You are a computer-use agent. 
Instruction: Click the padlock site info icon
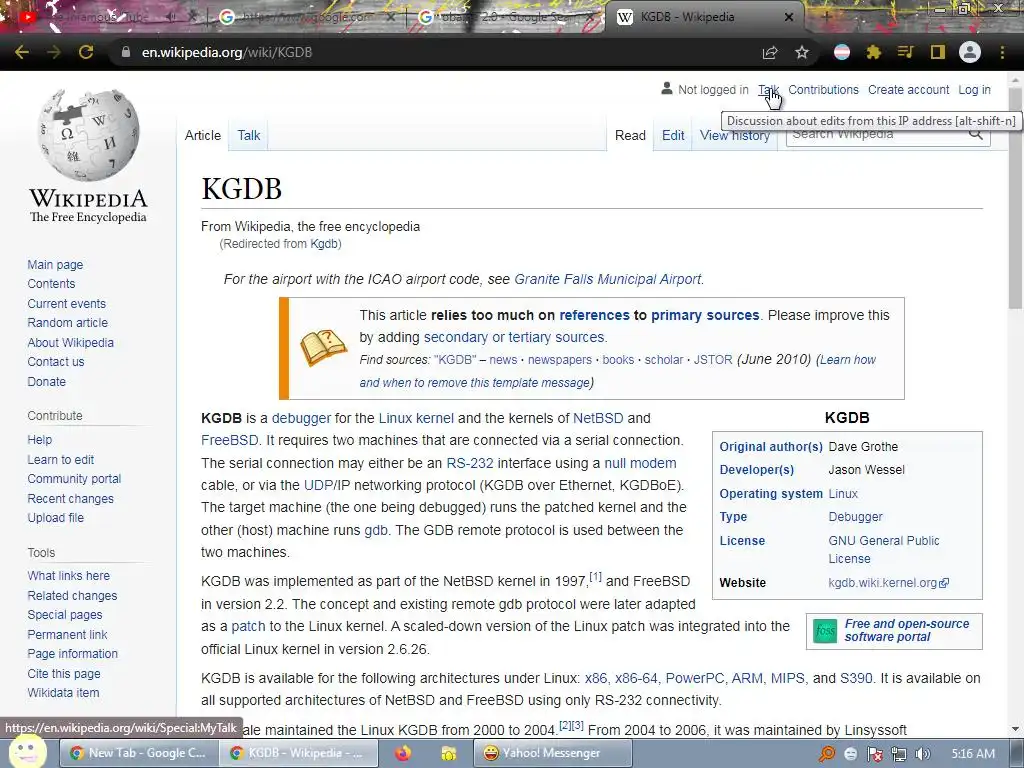(126, 52)
